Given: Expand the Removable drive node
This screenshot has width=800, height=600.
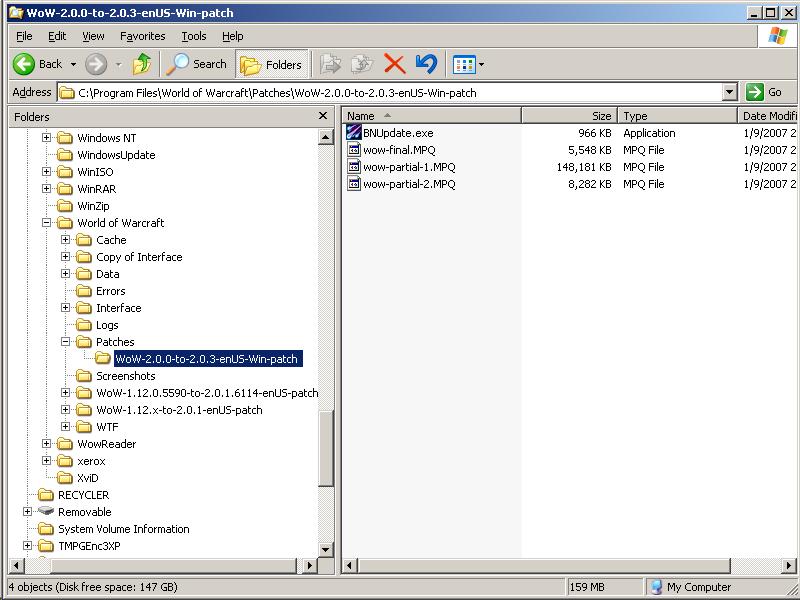Looking at the screenshot, I should point(28,512).
